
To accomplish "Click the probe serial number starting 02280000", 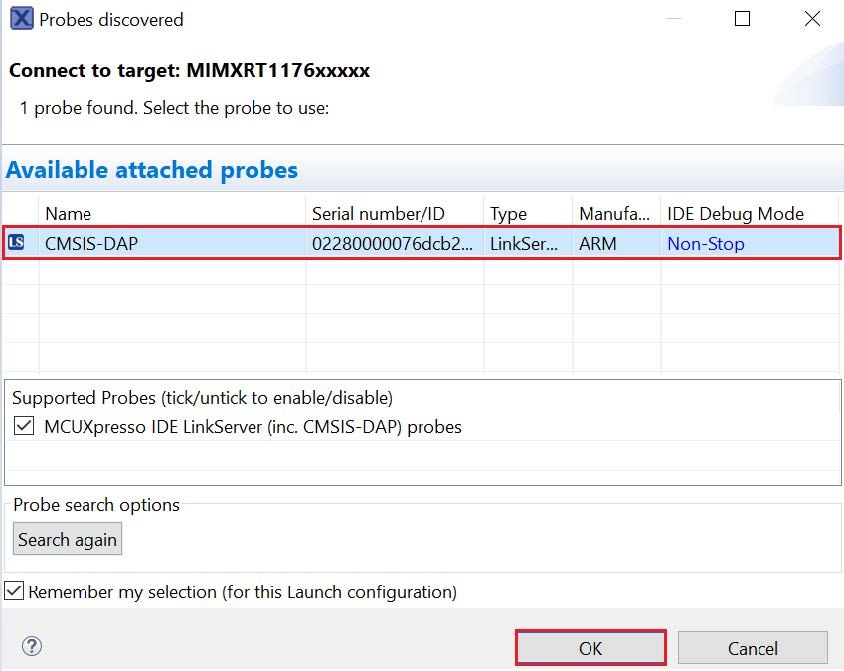I will pos(392,243).
